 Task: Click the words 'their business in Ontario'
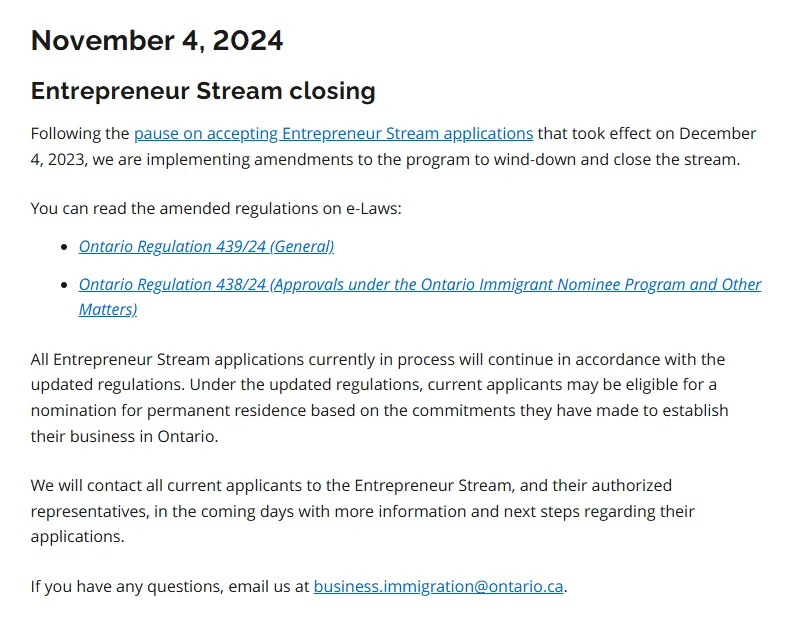click(124, 437)
